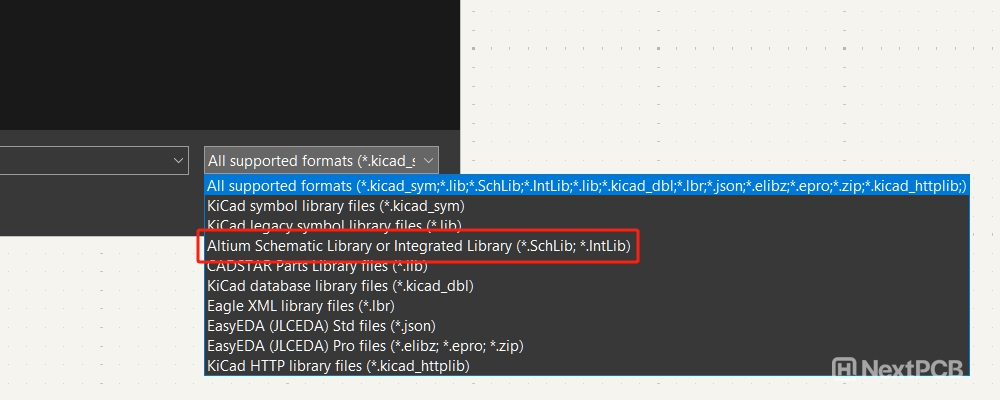Image resolution: width=1000 pixels, height=400 pixels.
Task: Pick KiCad HTTP library files (*.kicad_httplib)
Action: click(338, 366)
